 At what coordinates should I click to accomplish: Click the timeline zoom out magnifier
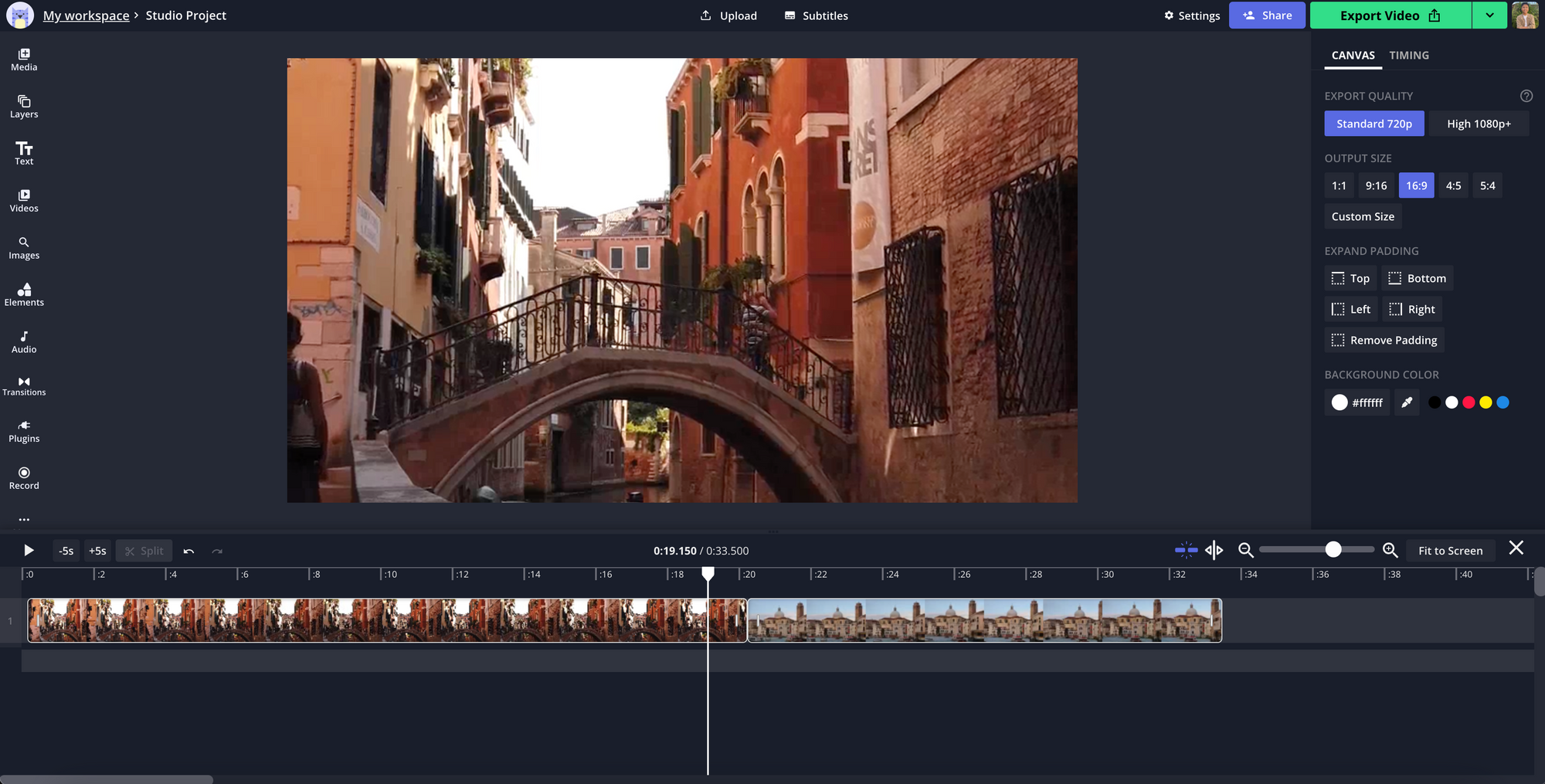tap(1245, 550)
